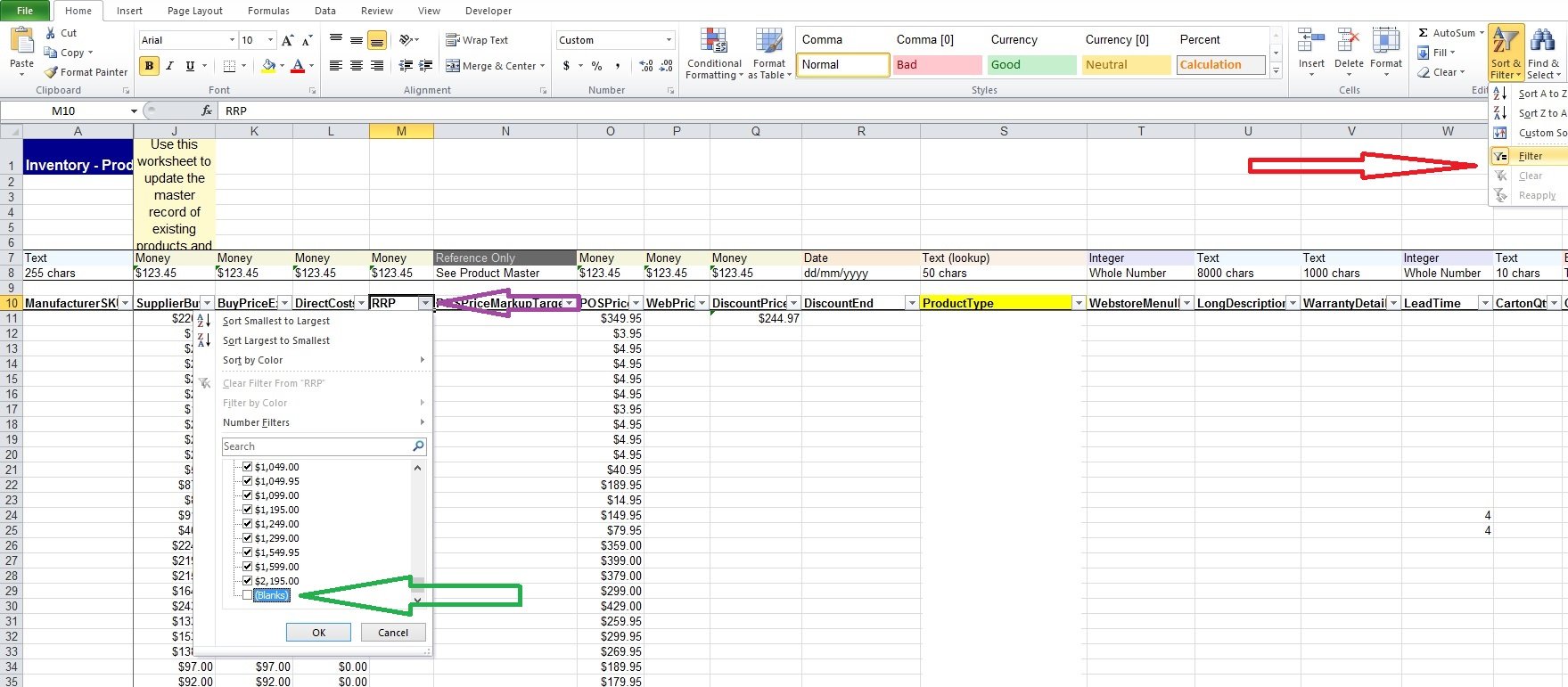The image size is (1568, 687).
Task: Increase font size with Grow Font
Action: pyautogui.click(x=287, y=40)
